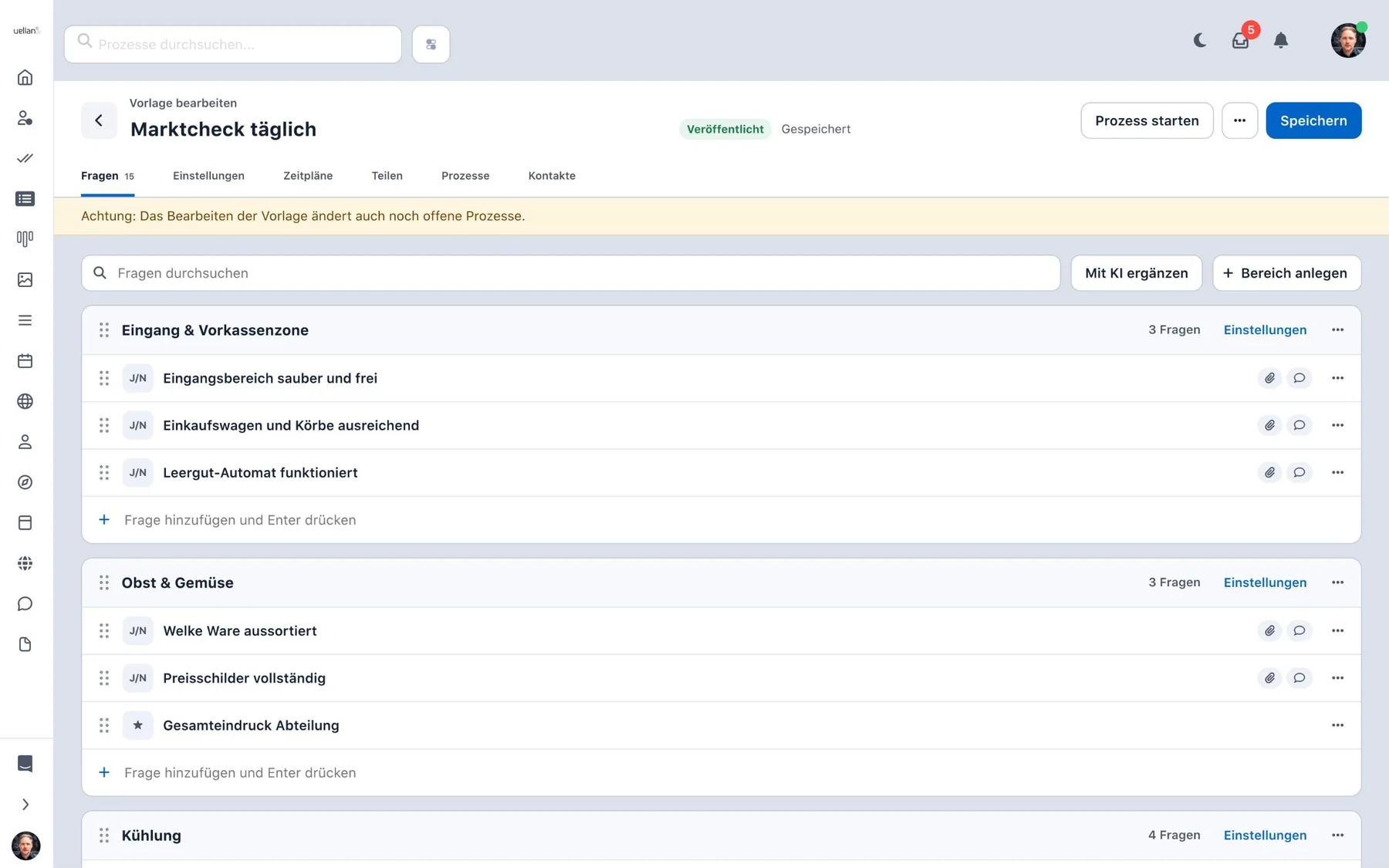
Task: Open Einstellungen link for Eingang & Vorkassenzone
Action: (x=1265, y=330)
